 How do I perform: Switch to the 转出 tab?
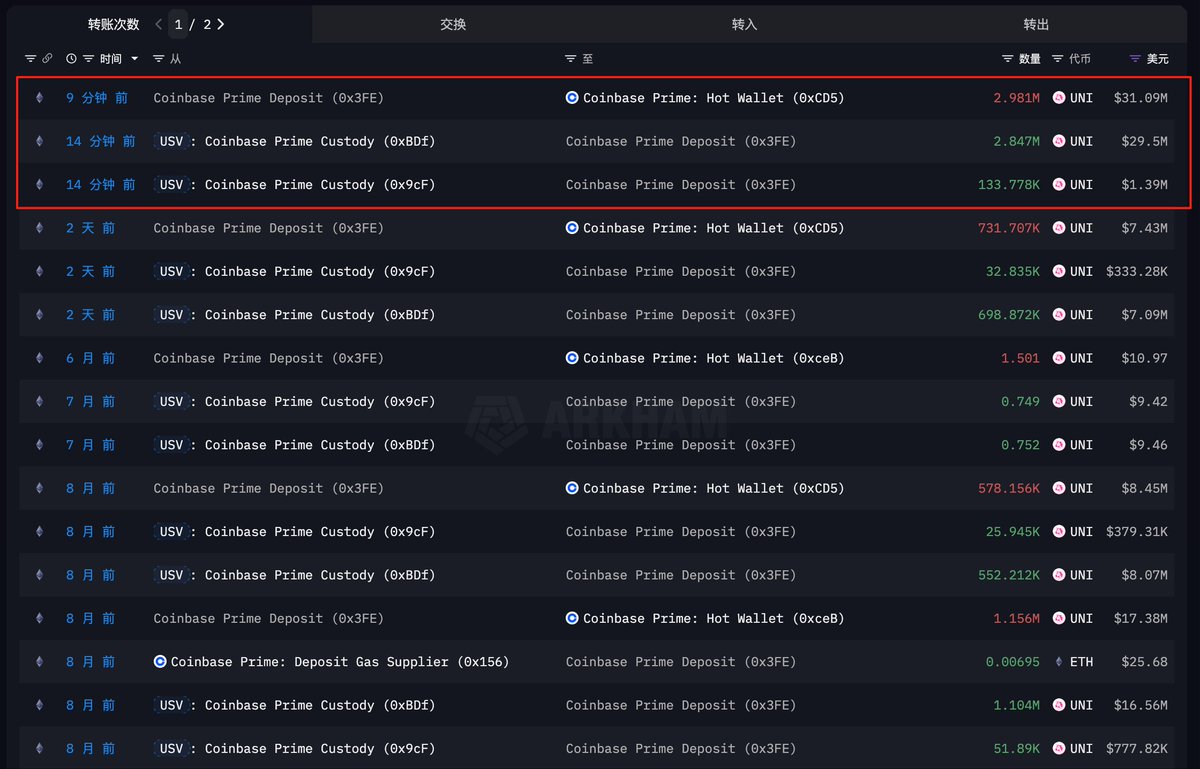coord(1037,24)
